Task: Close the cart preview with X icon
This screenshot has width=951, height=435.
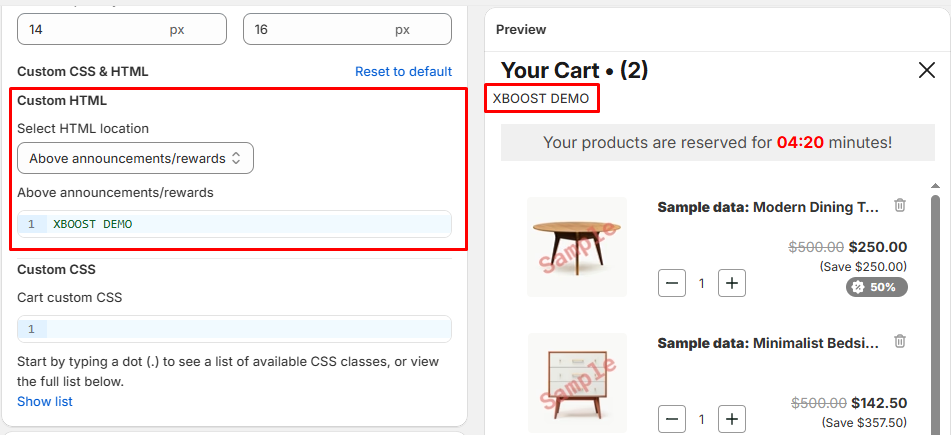Action: point(926,70)
